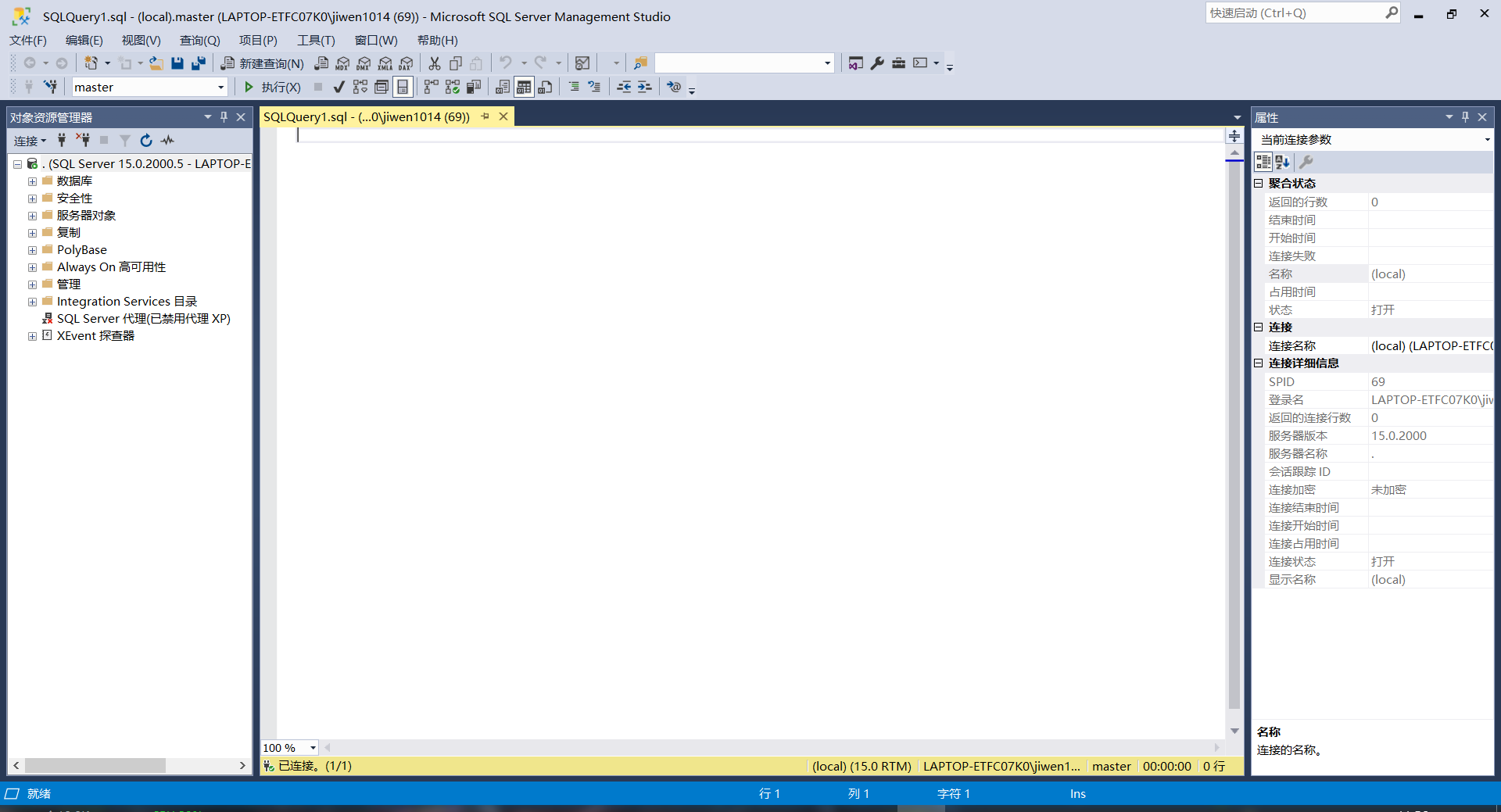Click the New Project icon in the toolbar

pyautogui.click(x=91, y=63)
